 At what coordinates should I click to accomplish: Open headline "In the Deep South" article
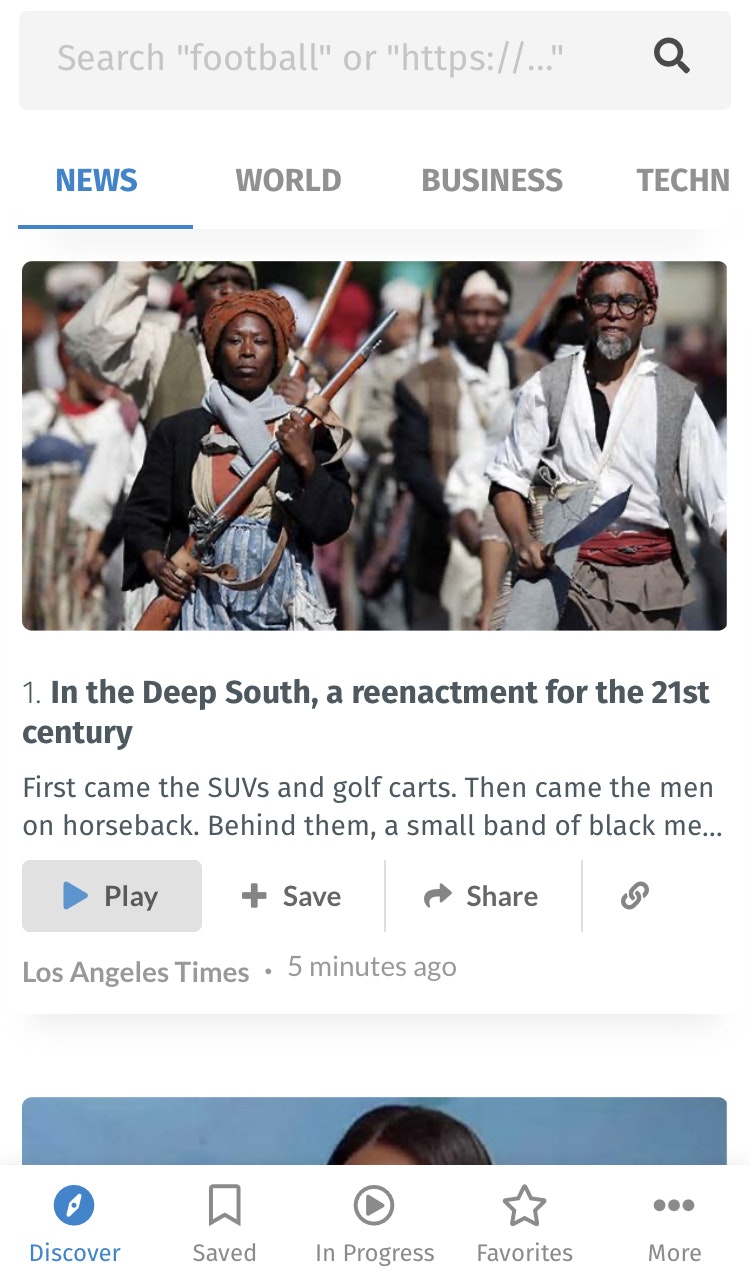click(x=366, y=712)
